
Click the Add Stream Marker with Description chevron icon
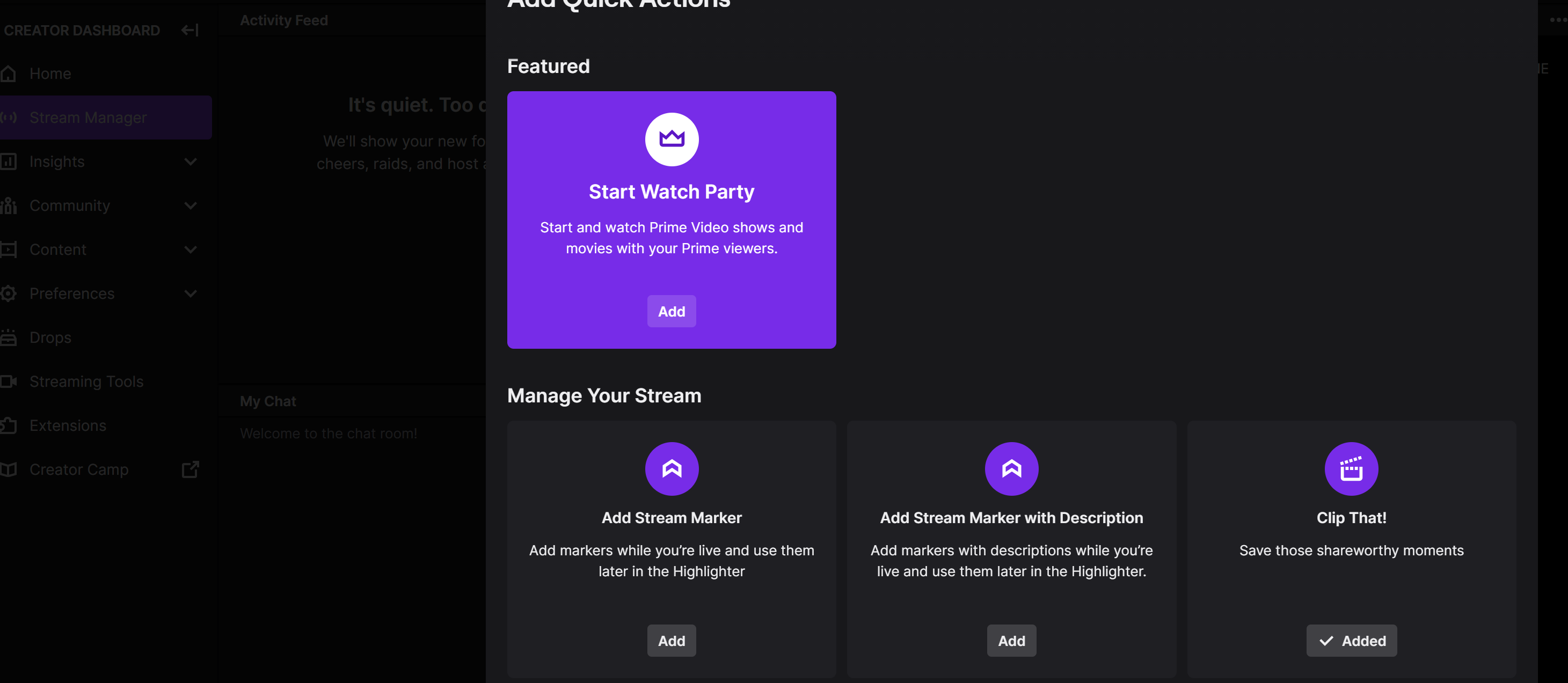coord(1011,468)
